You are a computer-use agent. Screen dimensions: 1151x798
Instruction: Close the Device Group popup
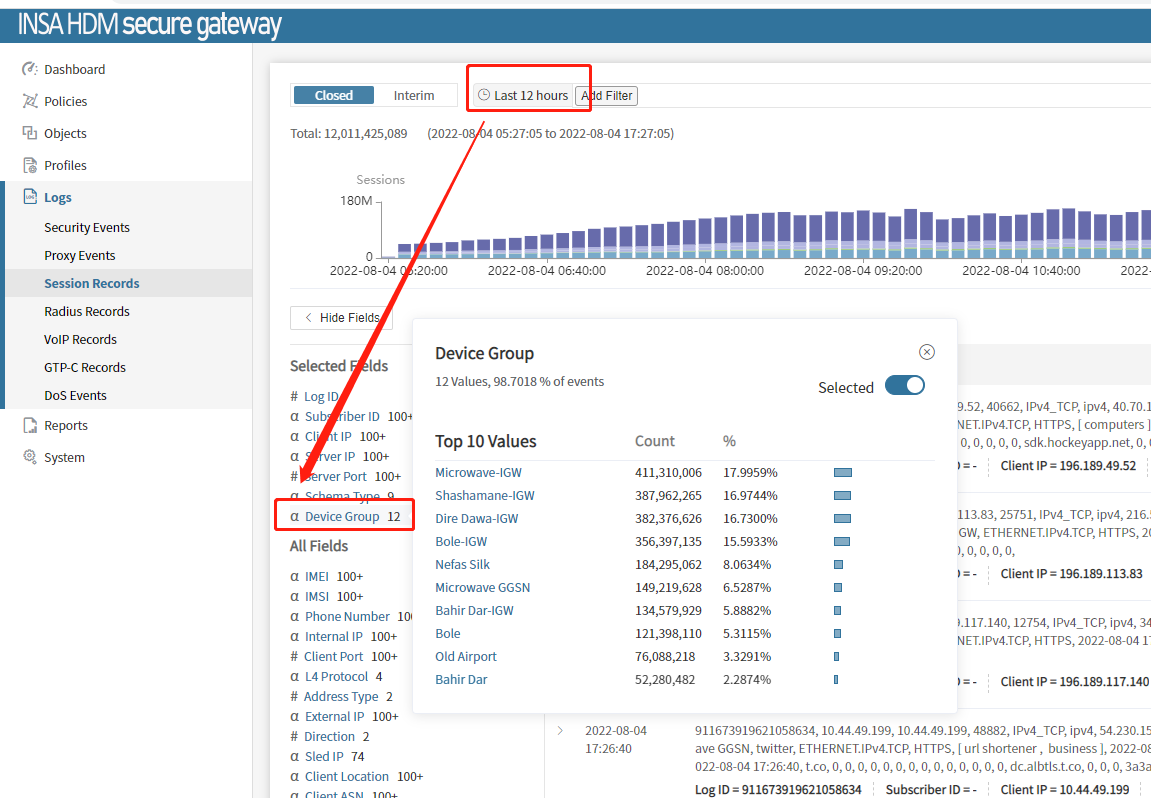tap(926, 352)
